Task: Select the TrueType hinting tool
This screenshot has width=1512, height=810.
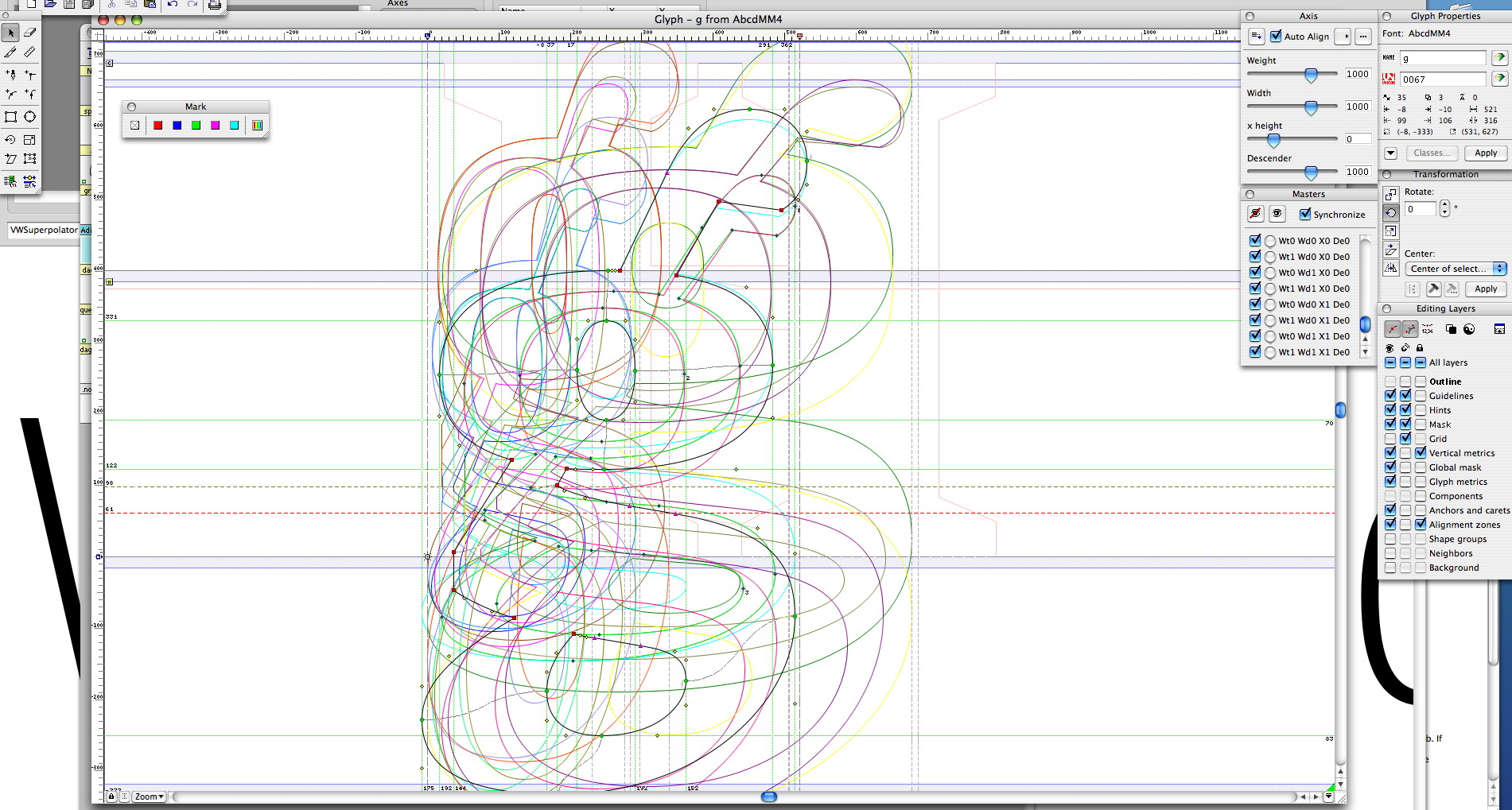Action: pos(30,181)
